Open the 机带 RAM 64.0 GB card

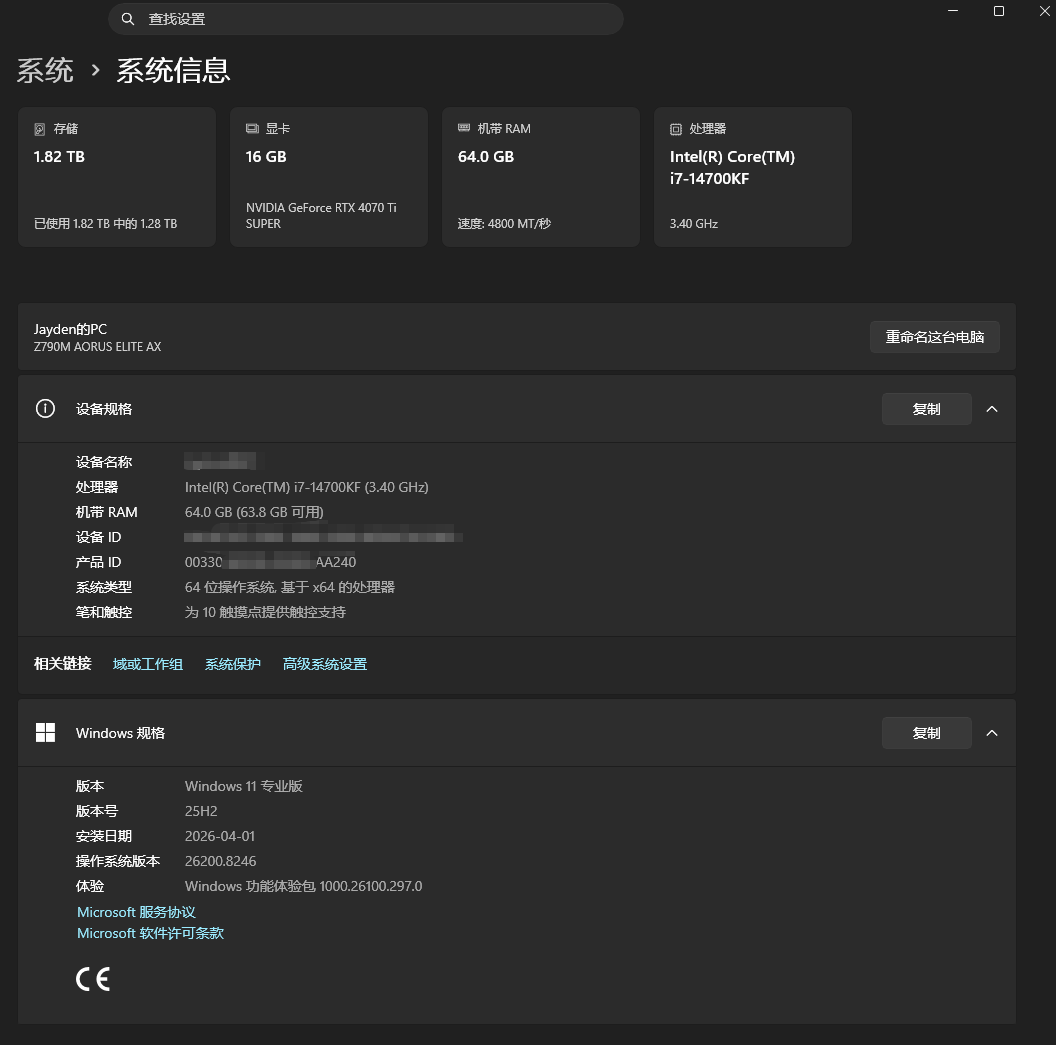tap(541, 176)
